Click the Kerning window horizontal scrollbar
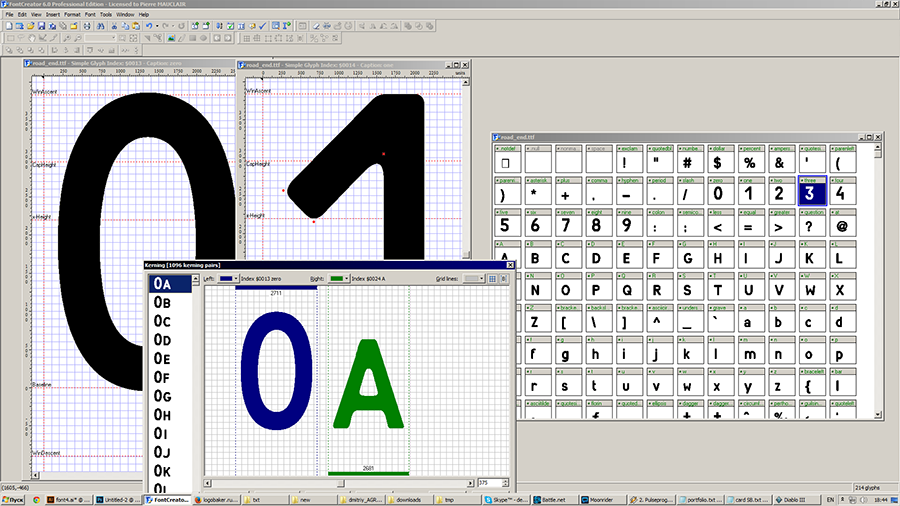Viewport: 900px width, 506px height. pos(340,483)
